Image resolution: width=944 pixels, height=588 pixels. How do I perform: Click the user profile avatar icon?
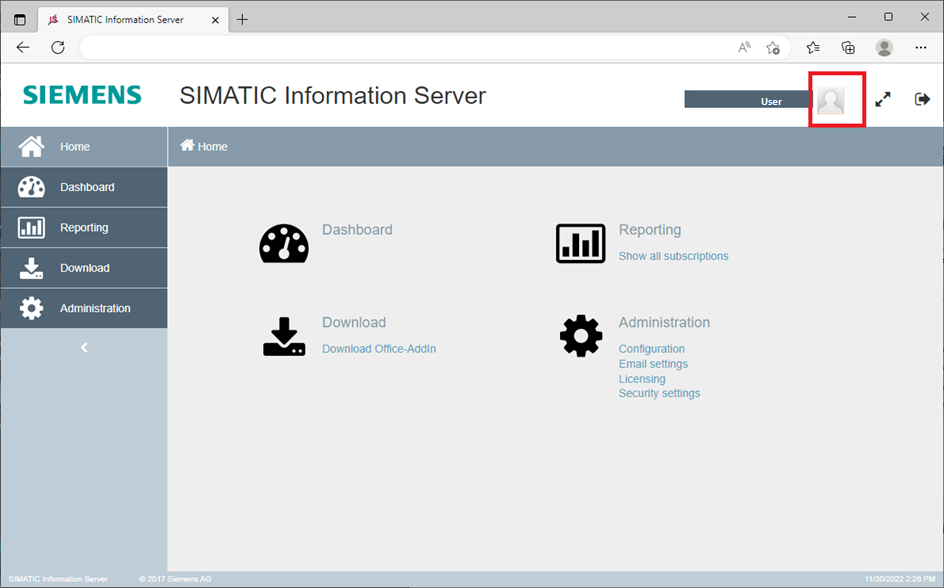coord(830,100)
